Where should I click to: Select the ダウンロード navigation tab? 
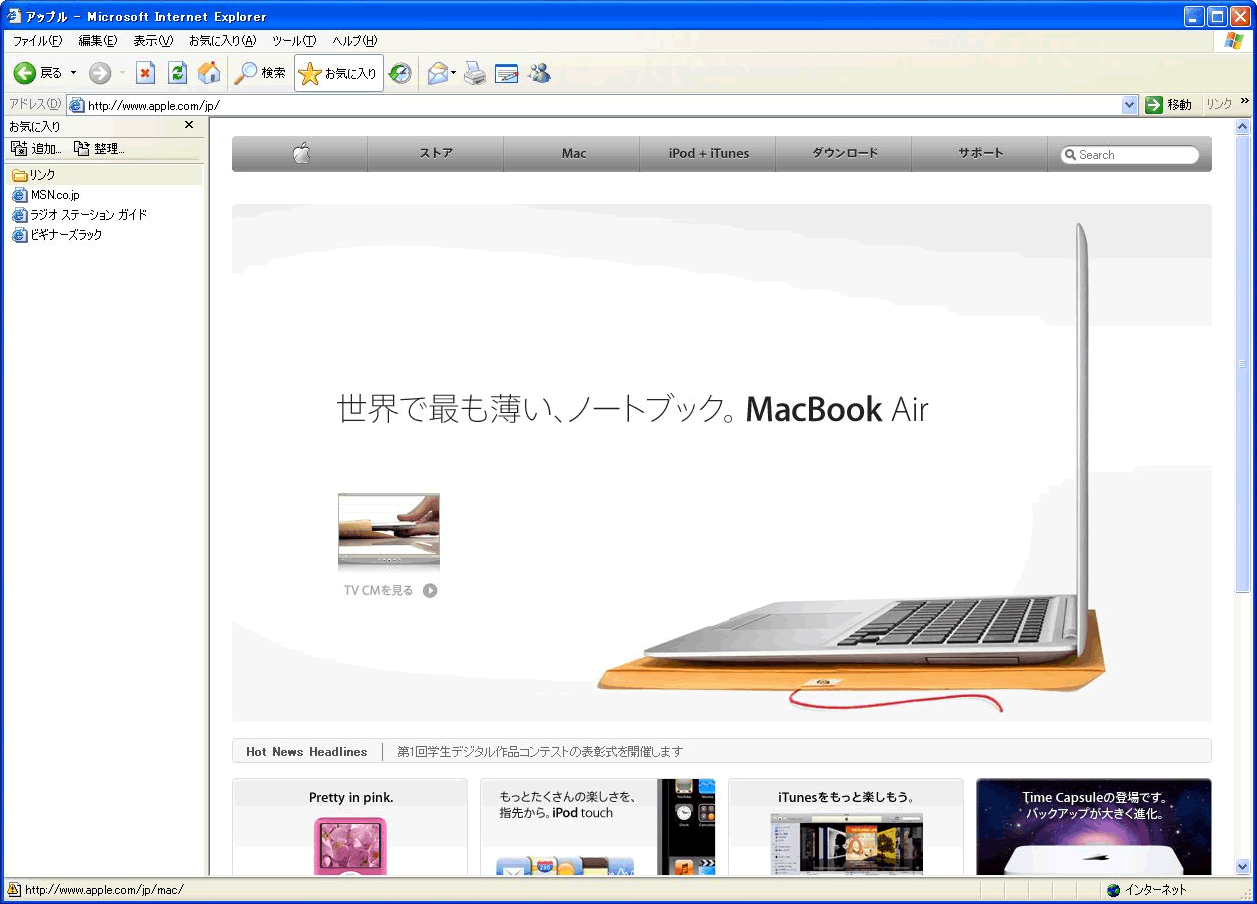pos(845,154)
